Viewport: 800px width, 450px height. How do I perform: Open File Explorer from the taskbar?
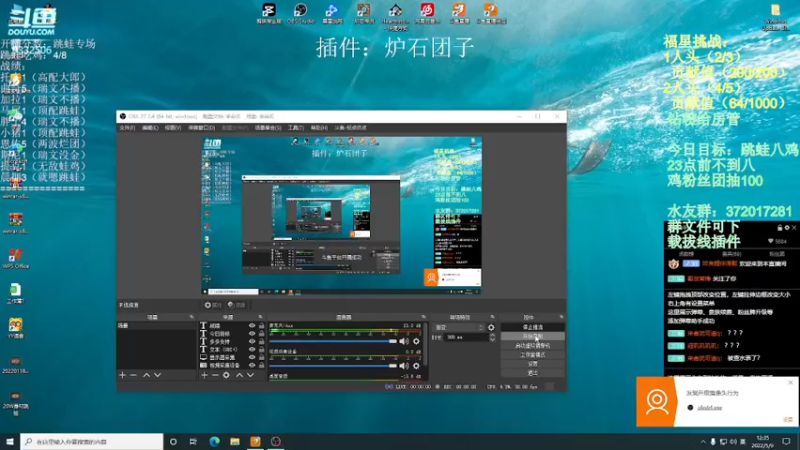(x=235, y=441)
